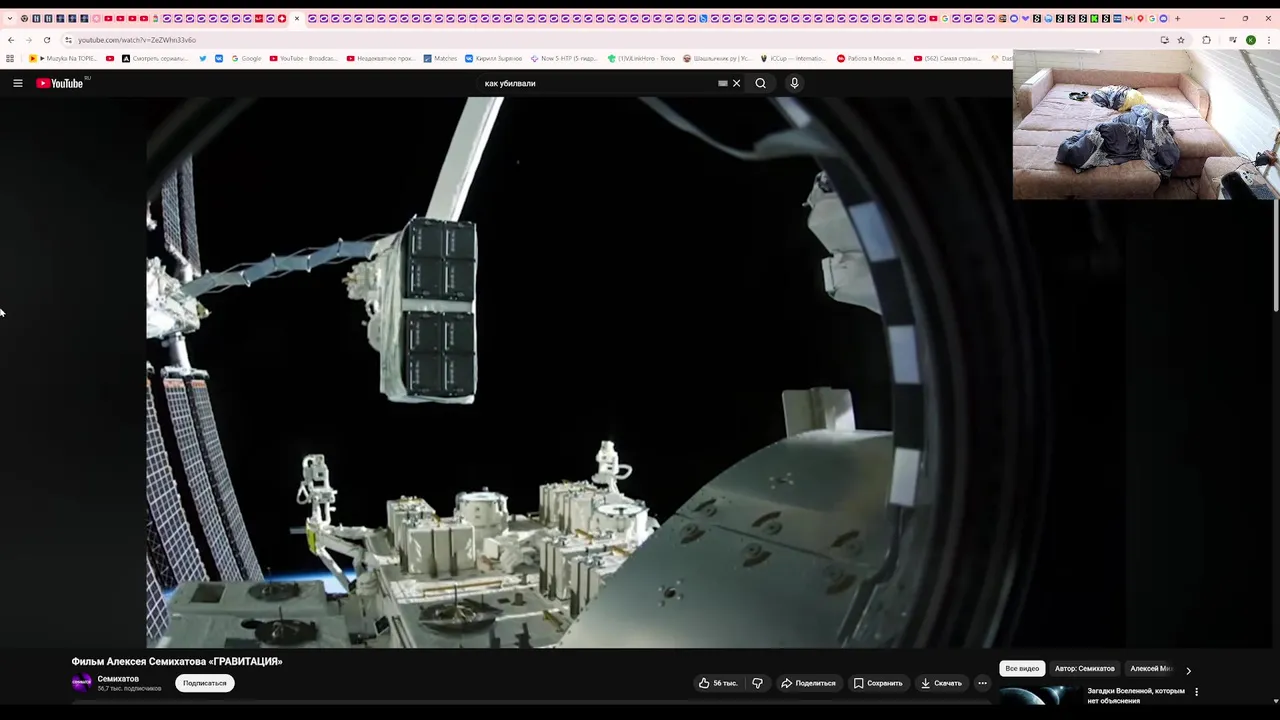This screenshot has height=720, width=1280.
Task: Open the 'Muzyka Na TOPIE' bookmark
Action: [x=64, y=58]
